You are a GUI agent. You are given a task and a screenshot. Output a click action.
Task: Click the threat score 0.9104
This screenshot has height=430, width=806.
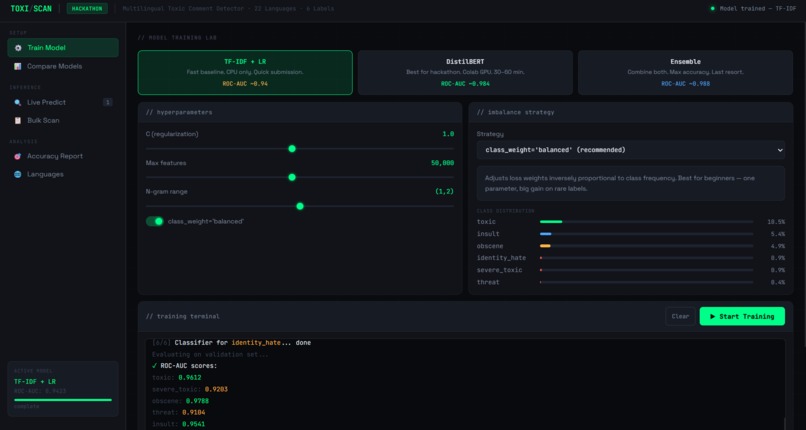point(193,413)
